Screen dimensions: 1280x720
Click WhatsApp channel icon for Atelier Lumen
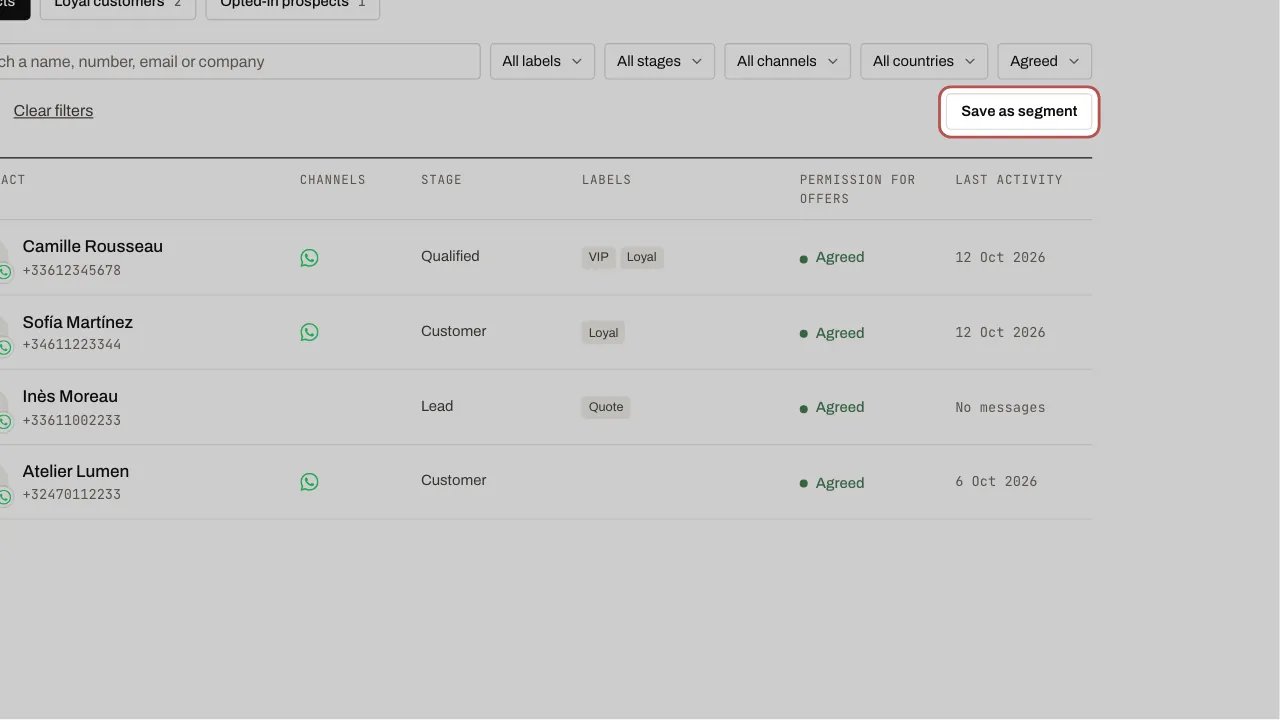309,482
